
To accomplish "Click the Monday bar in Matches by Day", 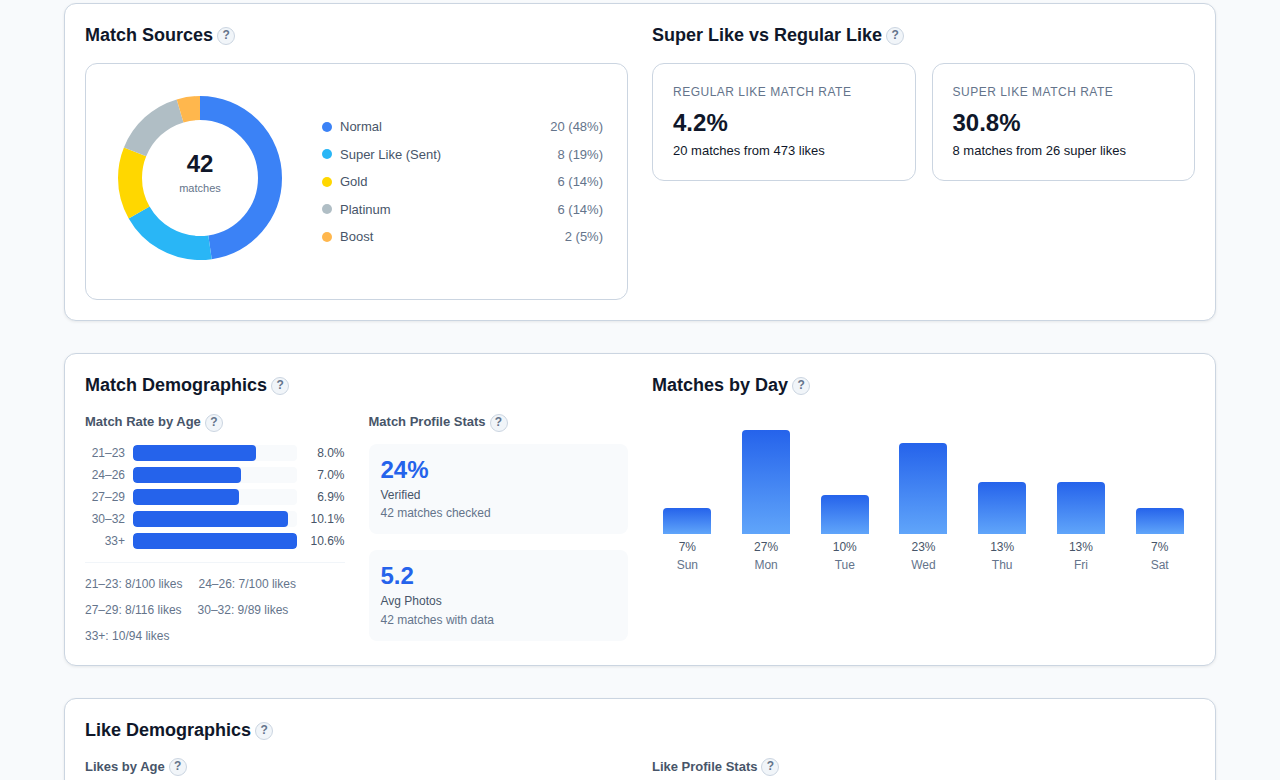I will pyautogui.click(x=766, y=480).
